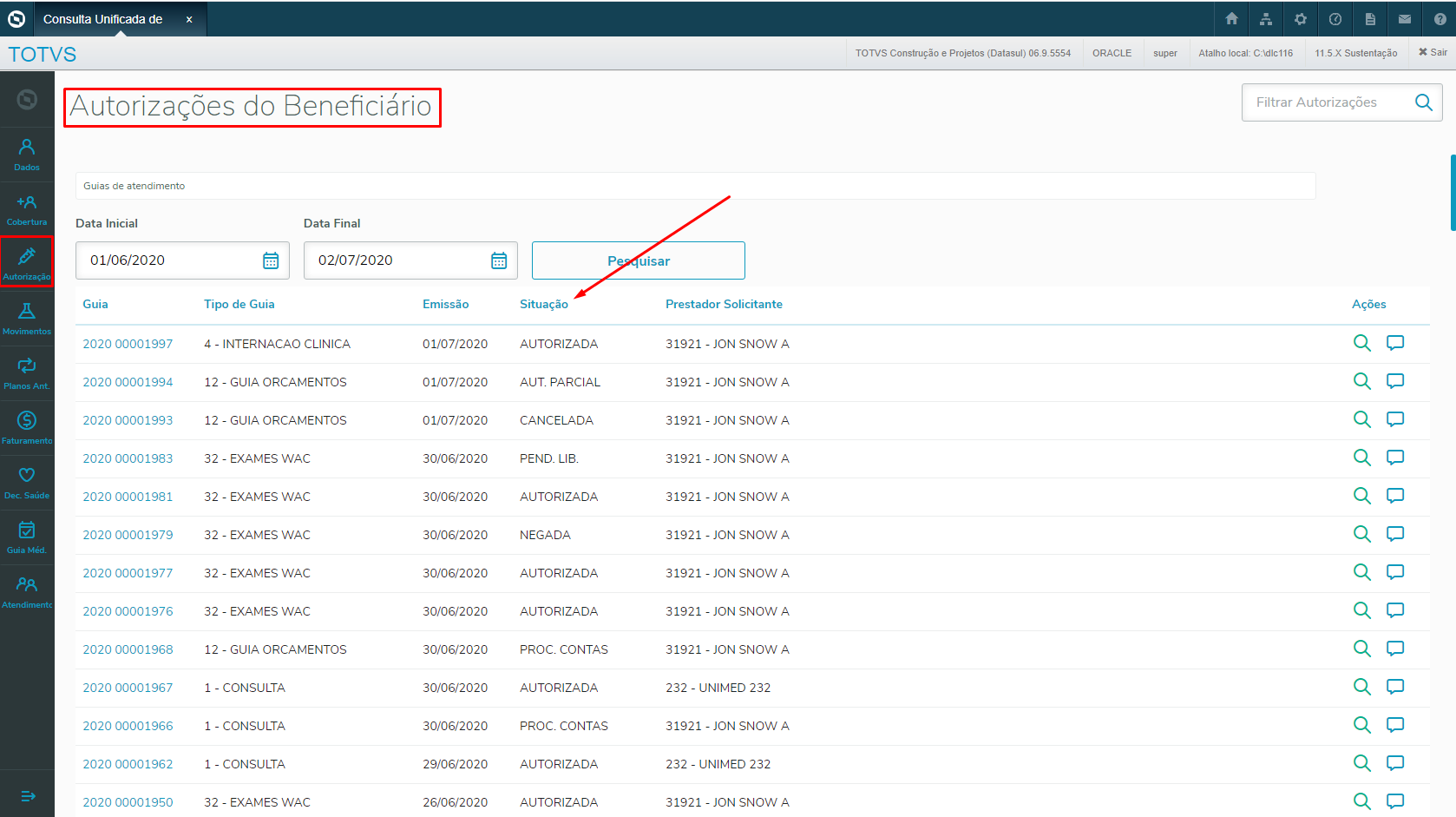The height and width of the screenshot is (817, 1456).
Task: Click the CANCELADA status cell
Action: pyautogui.click(x=556, y=420)
